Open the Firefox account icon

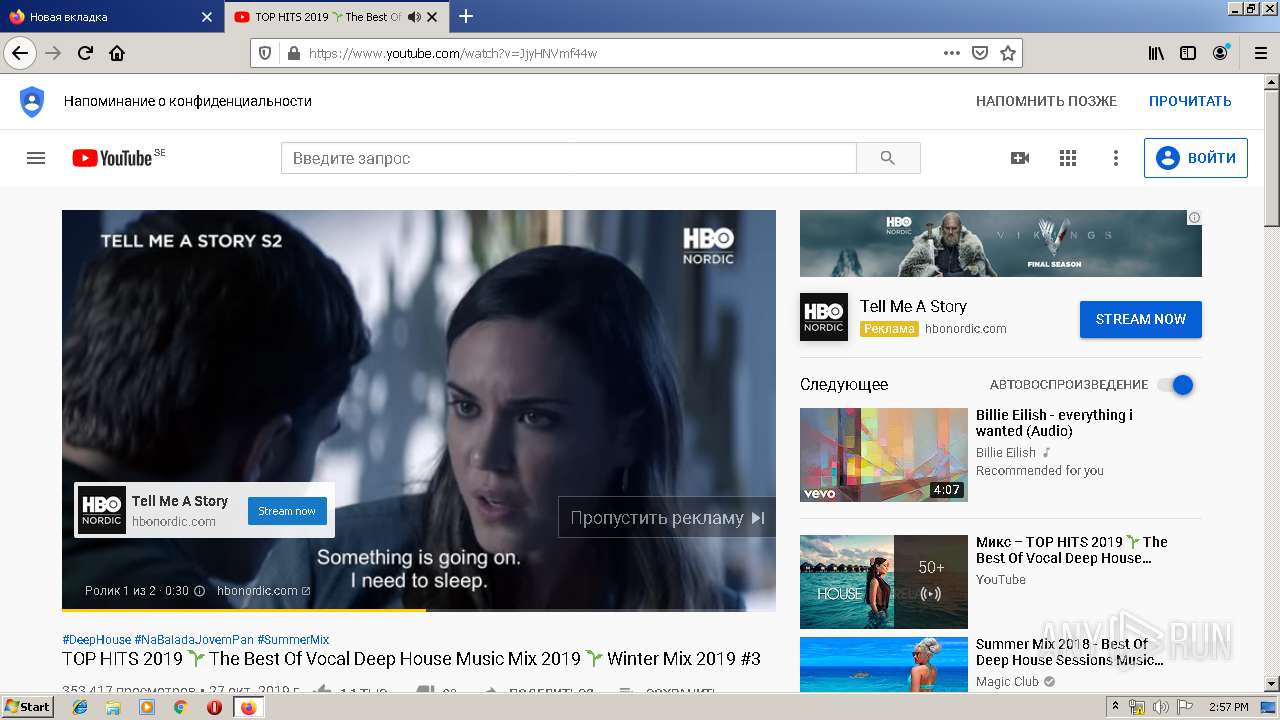(x=1220, y=53)
